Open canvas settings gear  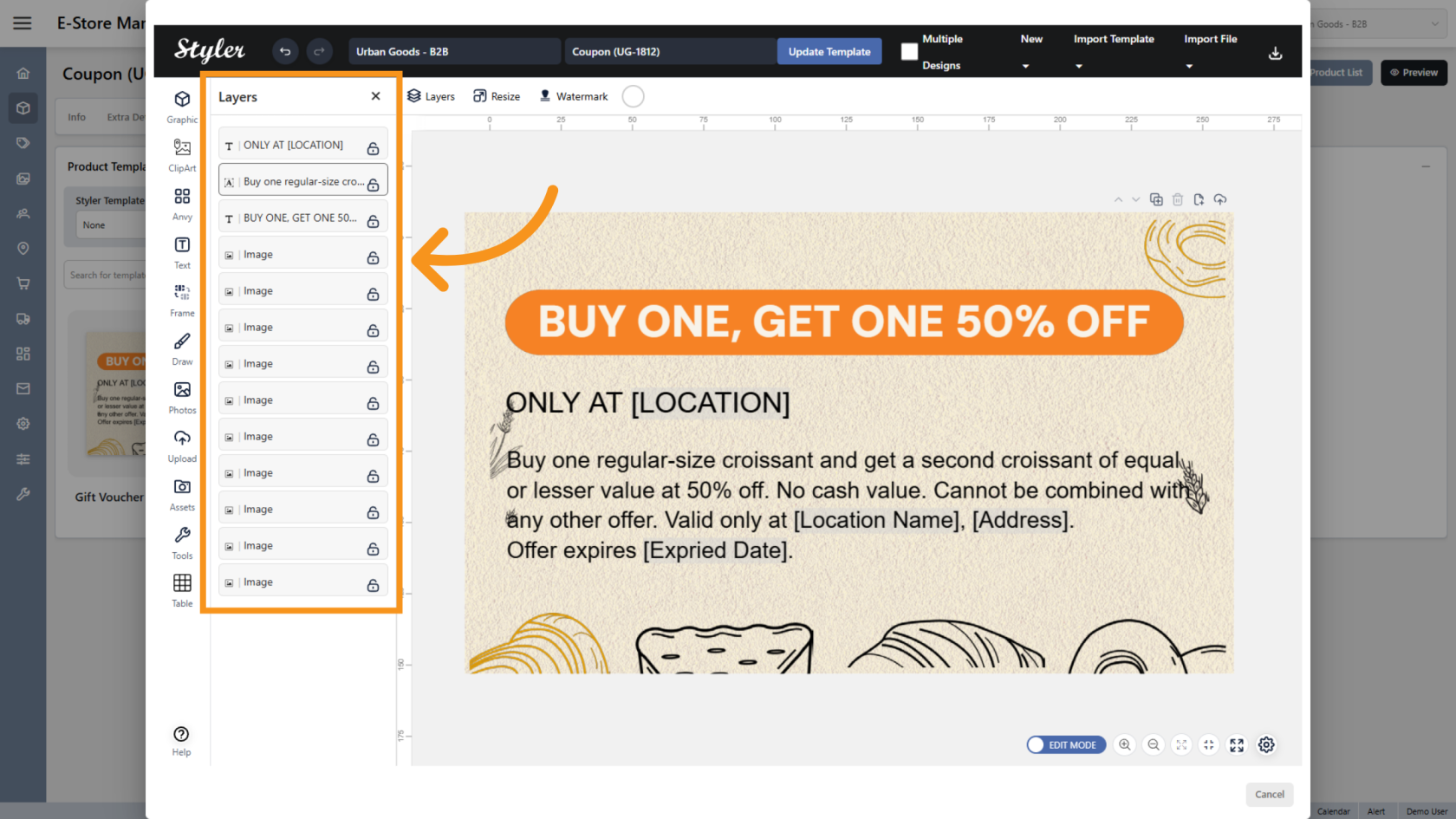coord(1266,744)
